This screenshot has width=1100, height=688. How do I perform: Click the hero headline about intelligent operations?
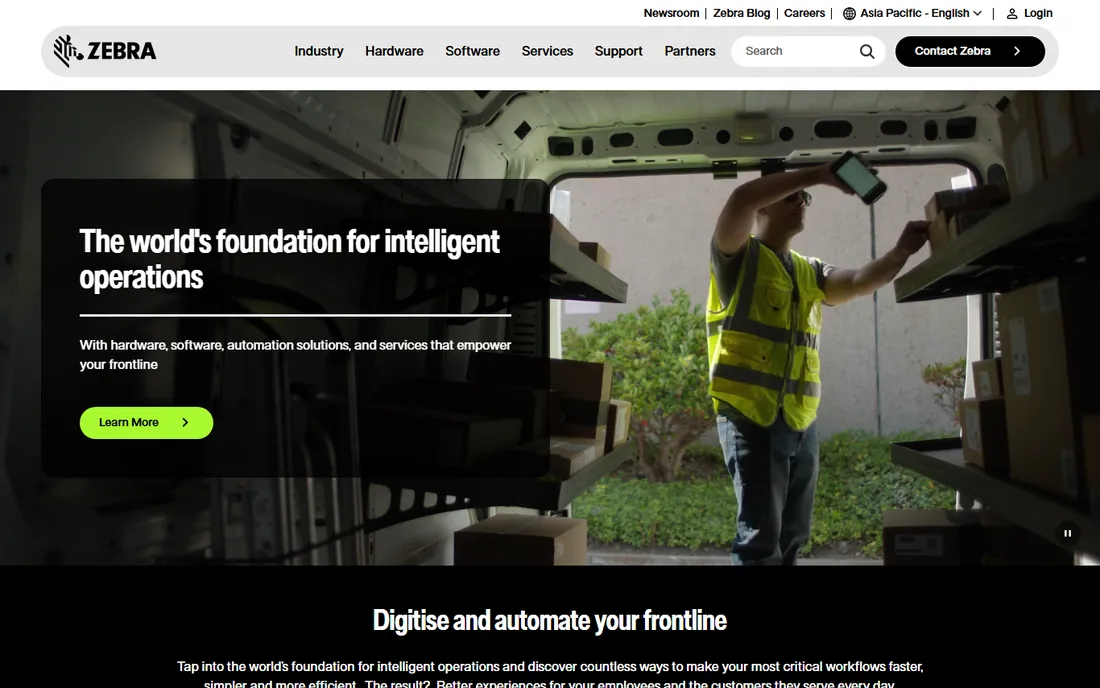click(289, 259)
